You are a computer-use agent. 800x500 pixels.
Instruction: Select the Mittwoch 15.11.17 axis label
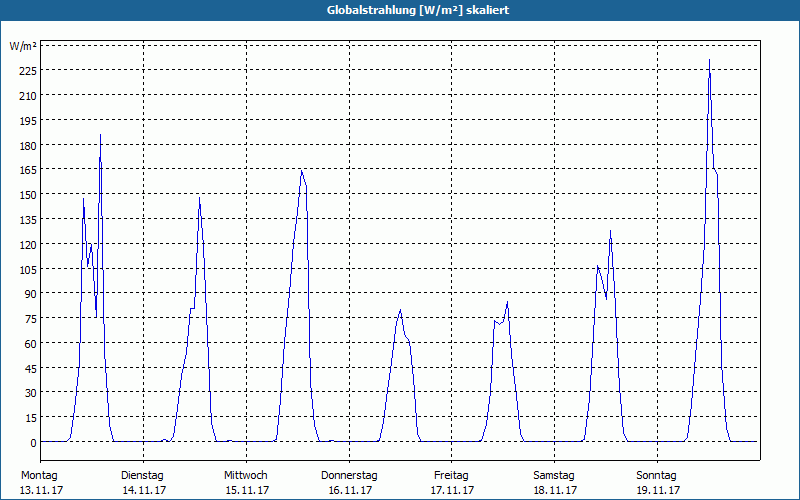(246, 483)
